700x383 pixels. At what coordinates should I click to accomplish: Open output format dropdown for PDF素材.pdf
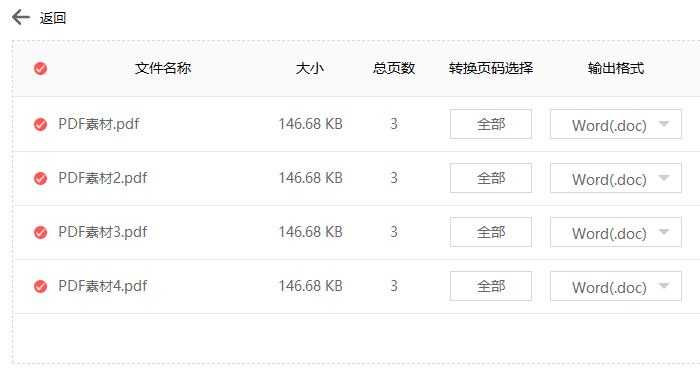(616, 124)
